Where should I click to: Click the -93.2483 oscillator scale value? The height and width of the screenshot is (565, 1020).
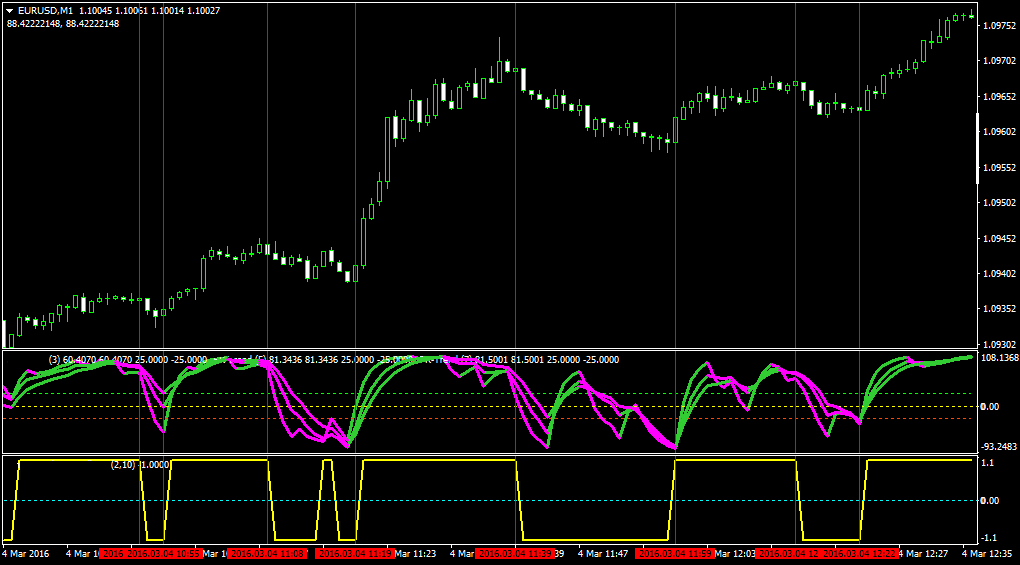pyautogui.click(x=999, y=447)
